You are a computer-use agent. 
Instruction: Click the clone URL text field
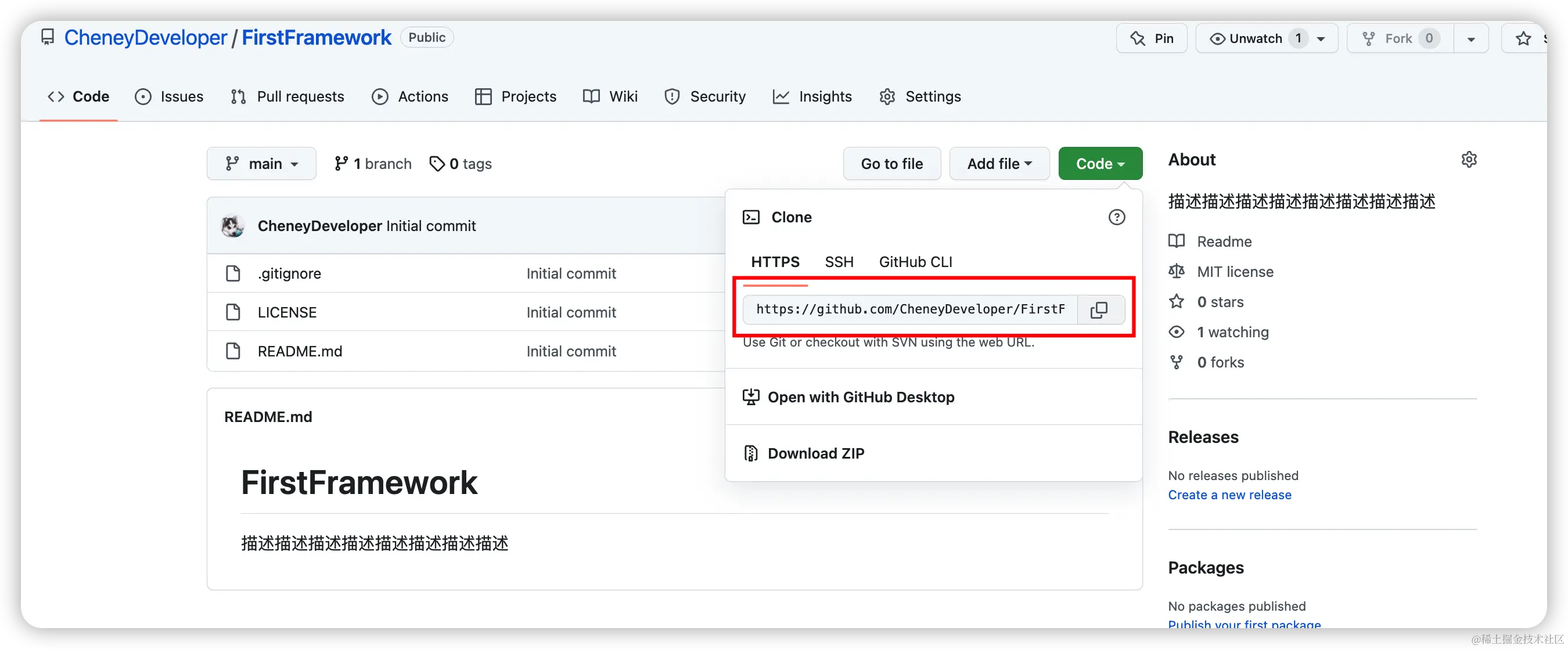pyautogui.click(x=910, y=309)
